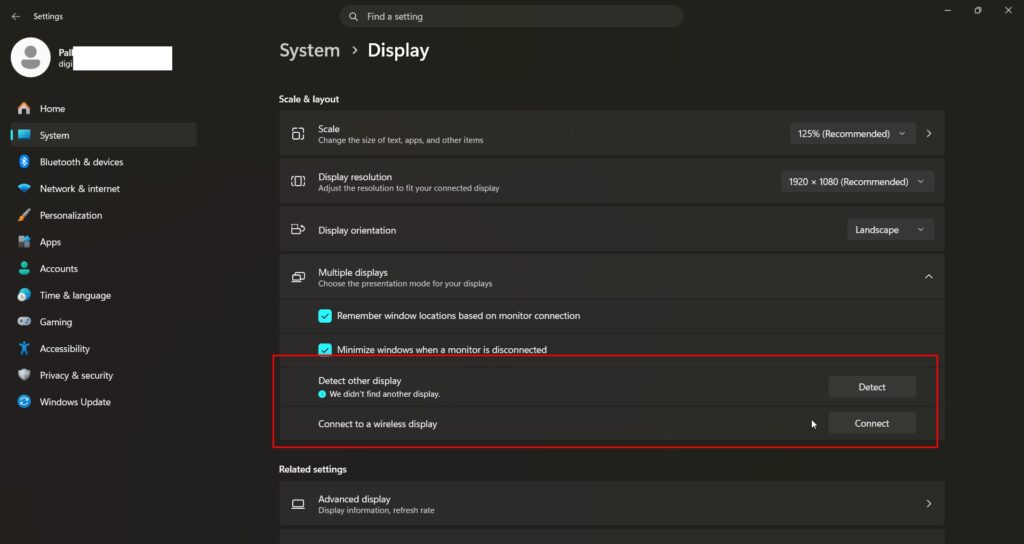The height and width of the screenshot is (544, 1024).
Task: Open Advanced display via its chevron
Action: point(929,504)
